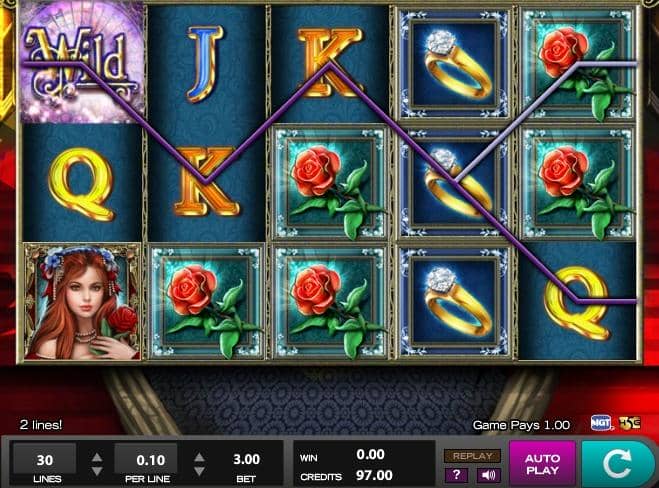Start Auto Play mode

click(x=542, y=464)
